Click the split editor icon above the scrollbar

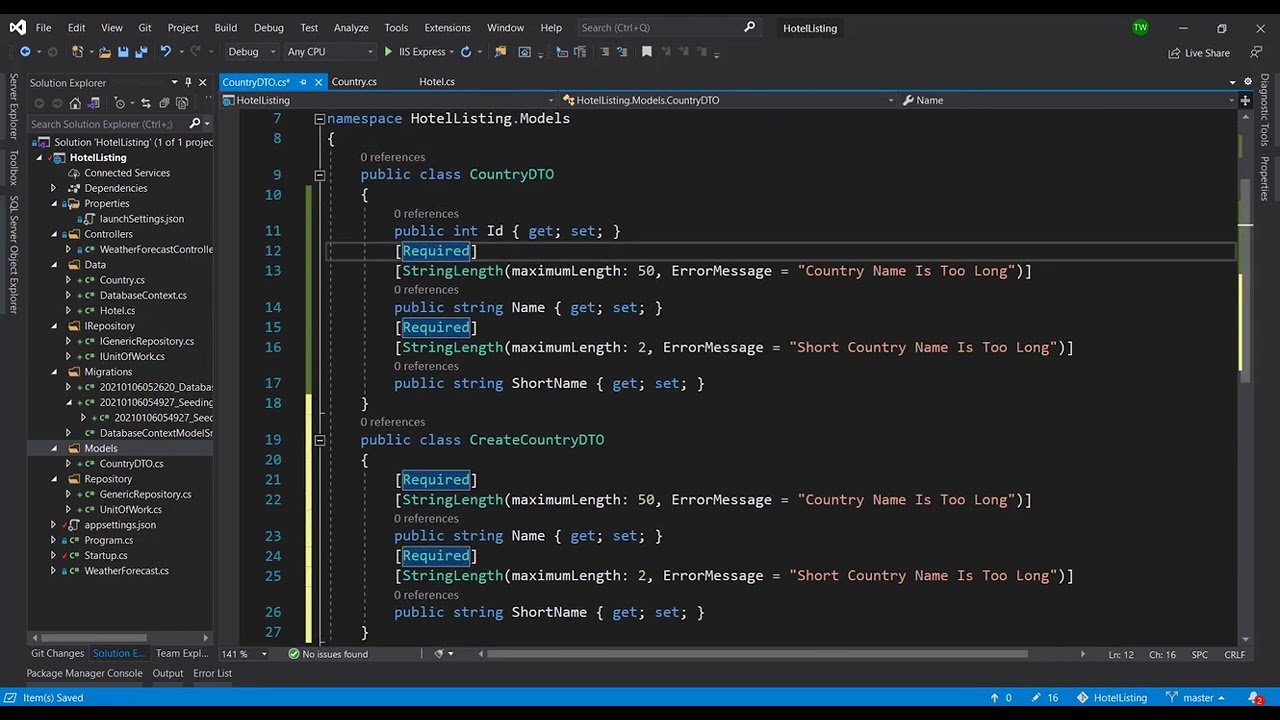[1245, 100]
